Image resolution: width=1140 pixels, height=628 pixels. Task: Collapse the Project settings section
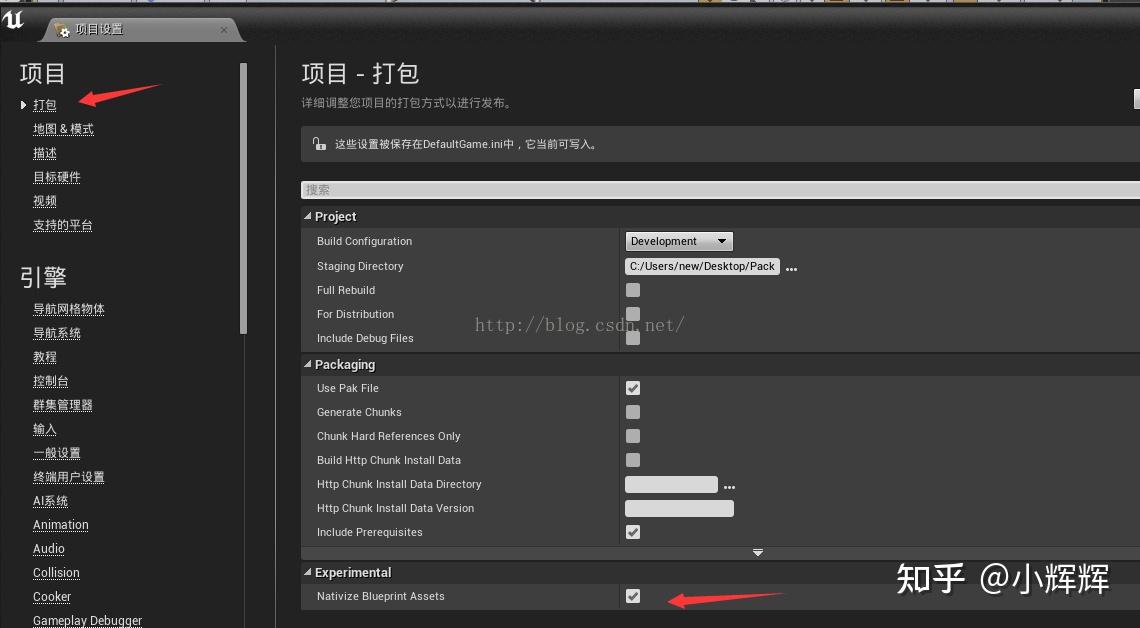307,216
